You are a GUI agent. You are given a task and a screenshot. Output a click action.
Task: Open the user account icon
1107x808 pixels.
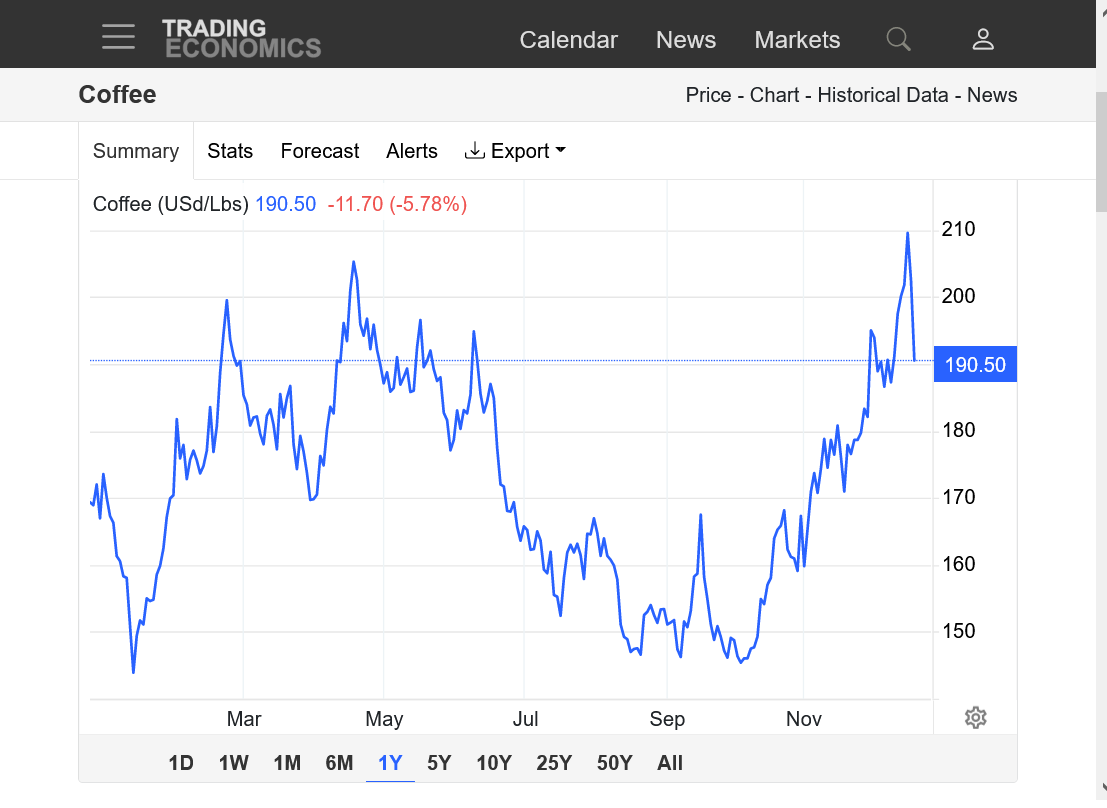(x=983, y=39)
